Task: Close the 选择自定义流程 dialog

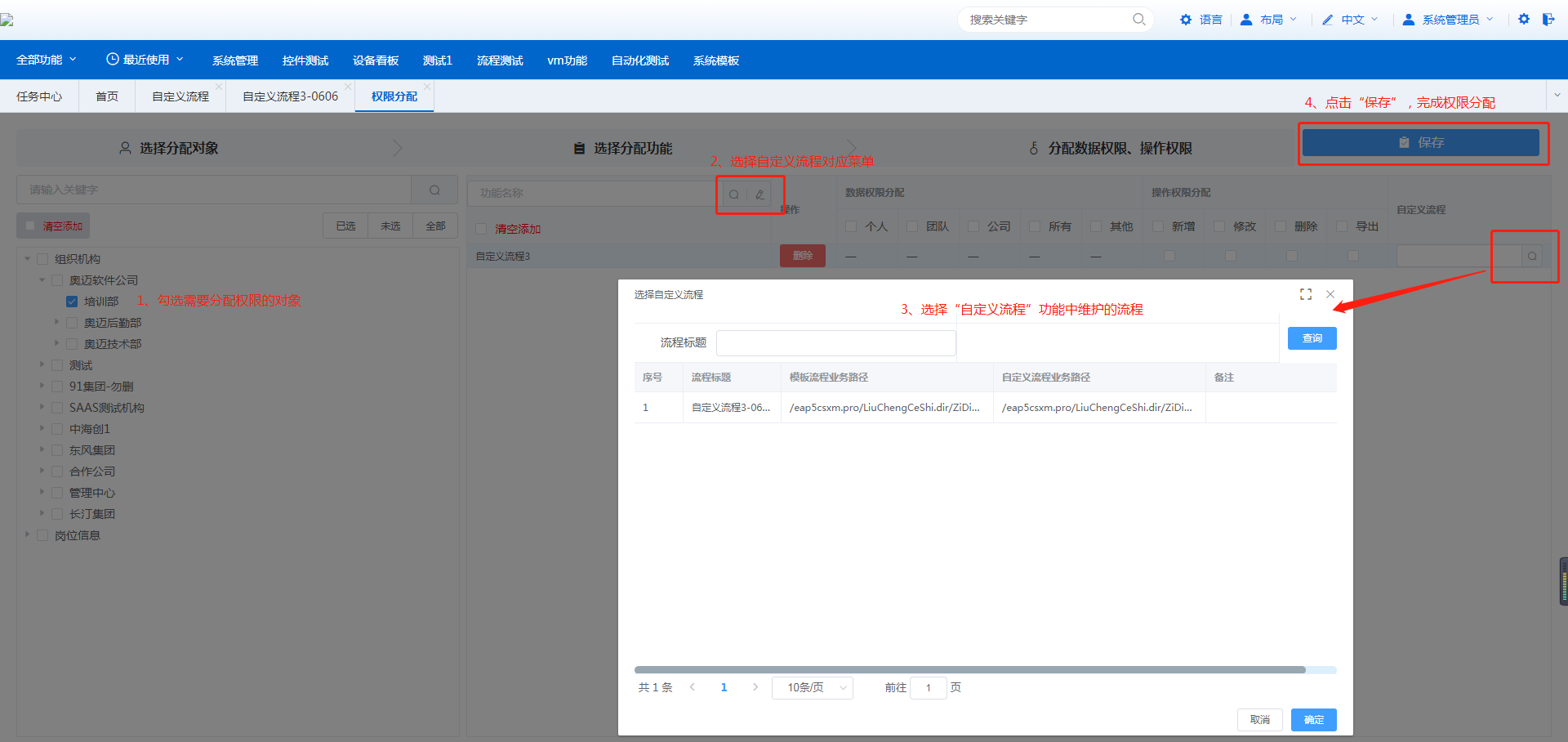Action: pos(1330,294)
